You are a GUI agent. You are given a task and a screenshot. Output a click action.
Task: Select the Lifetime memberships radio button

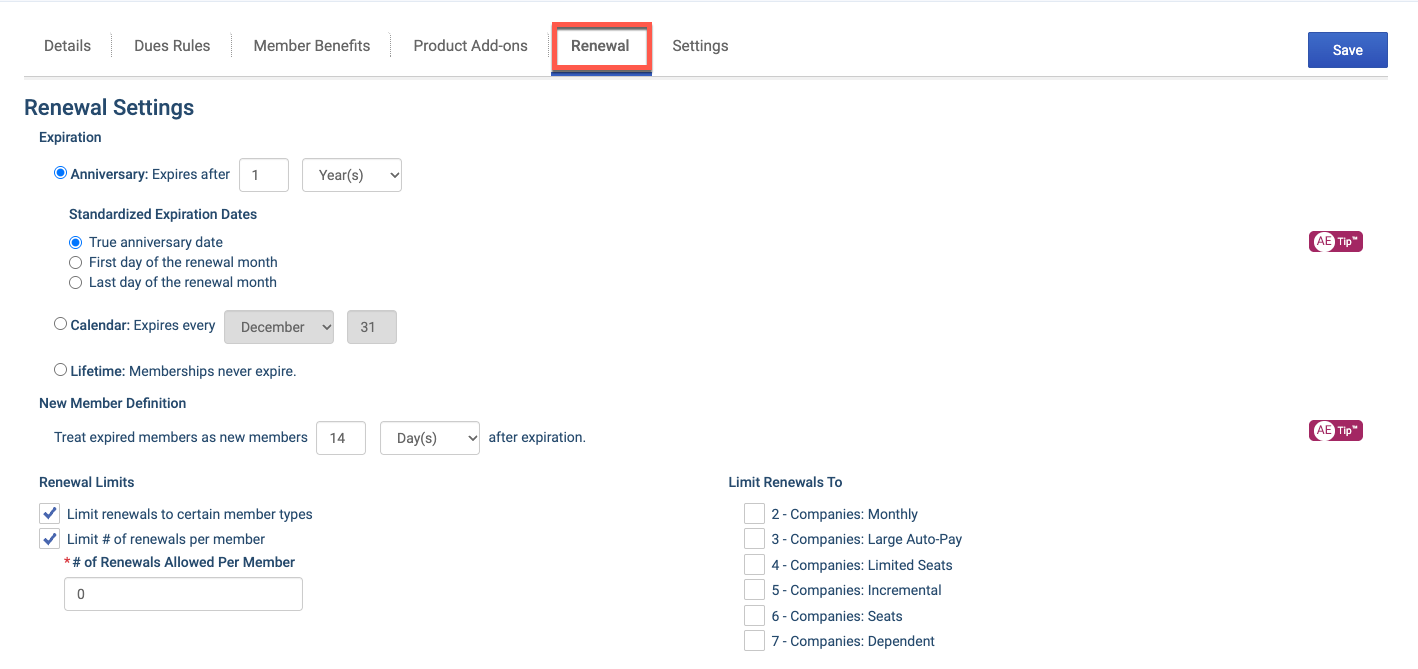click(60, 370)
